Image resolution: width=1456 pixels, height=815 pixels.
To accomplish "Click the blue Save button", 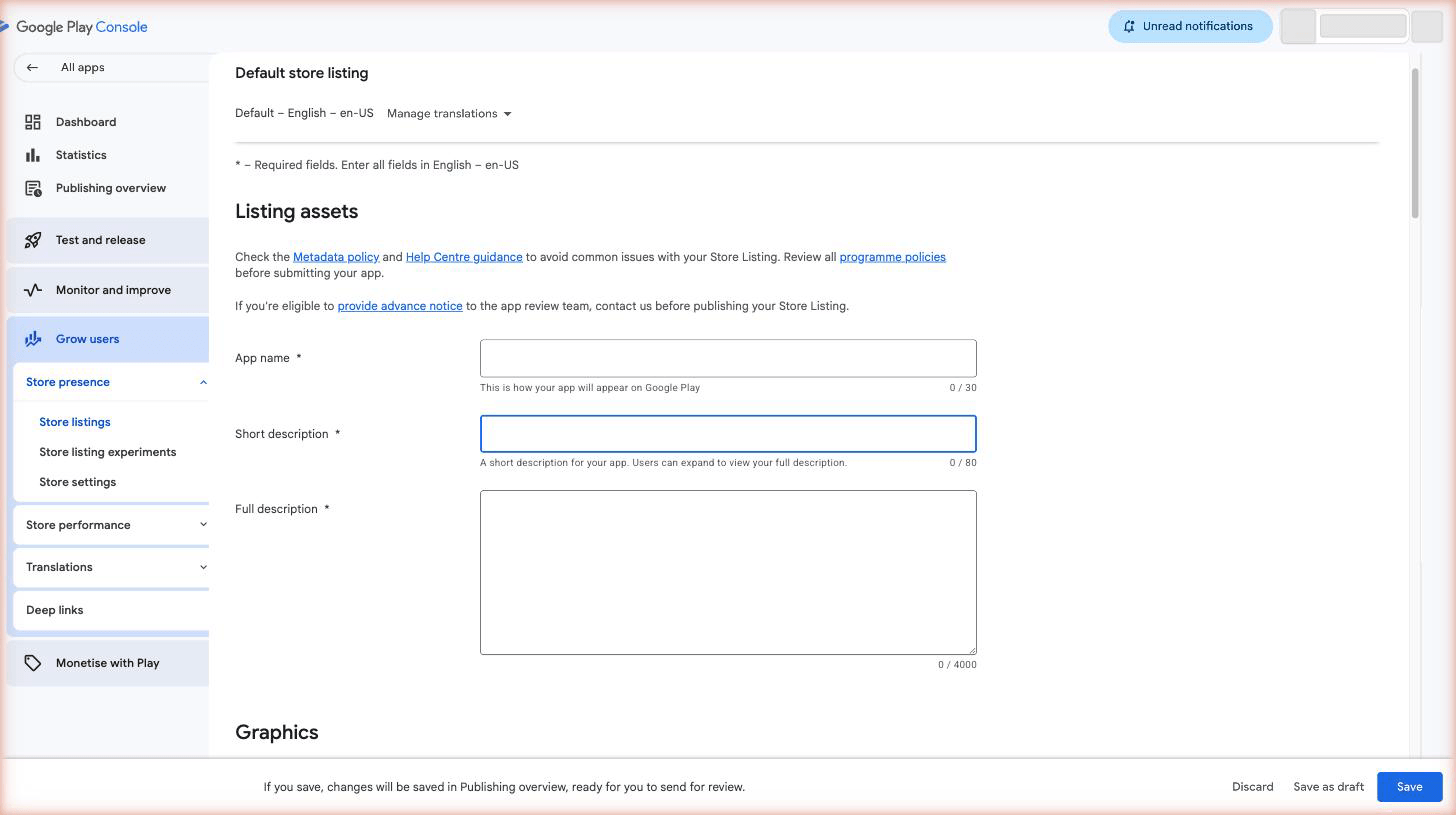I will [x=1409, y=787].
